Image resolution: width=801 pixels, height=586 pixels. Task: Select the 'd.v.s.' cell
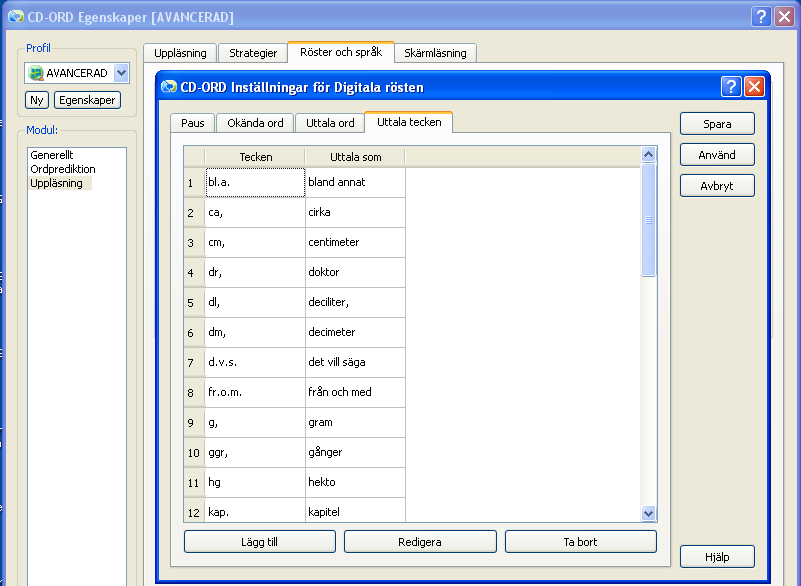tap(255, 362)
